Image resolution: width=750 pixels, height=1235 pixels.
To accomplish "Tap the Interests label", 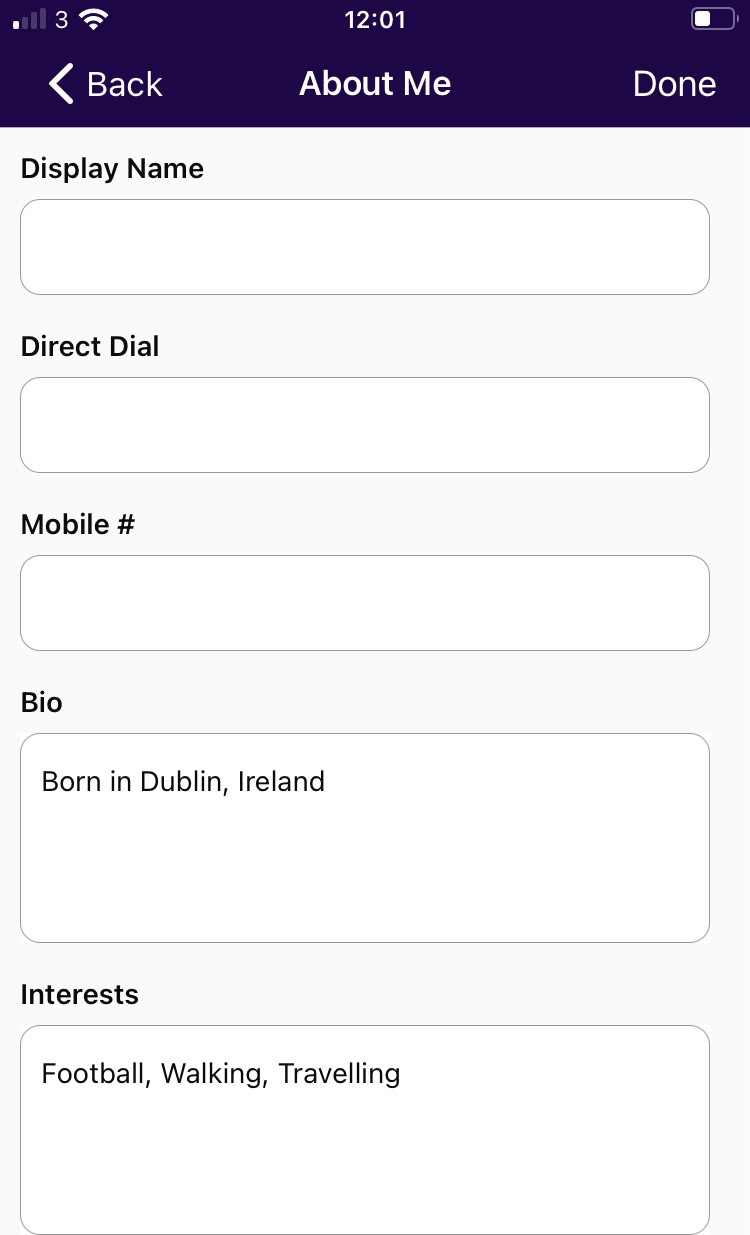I will click(80, 994).
